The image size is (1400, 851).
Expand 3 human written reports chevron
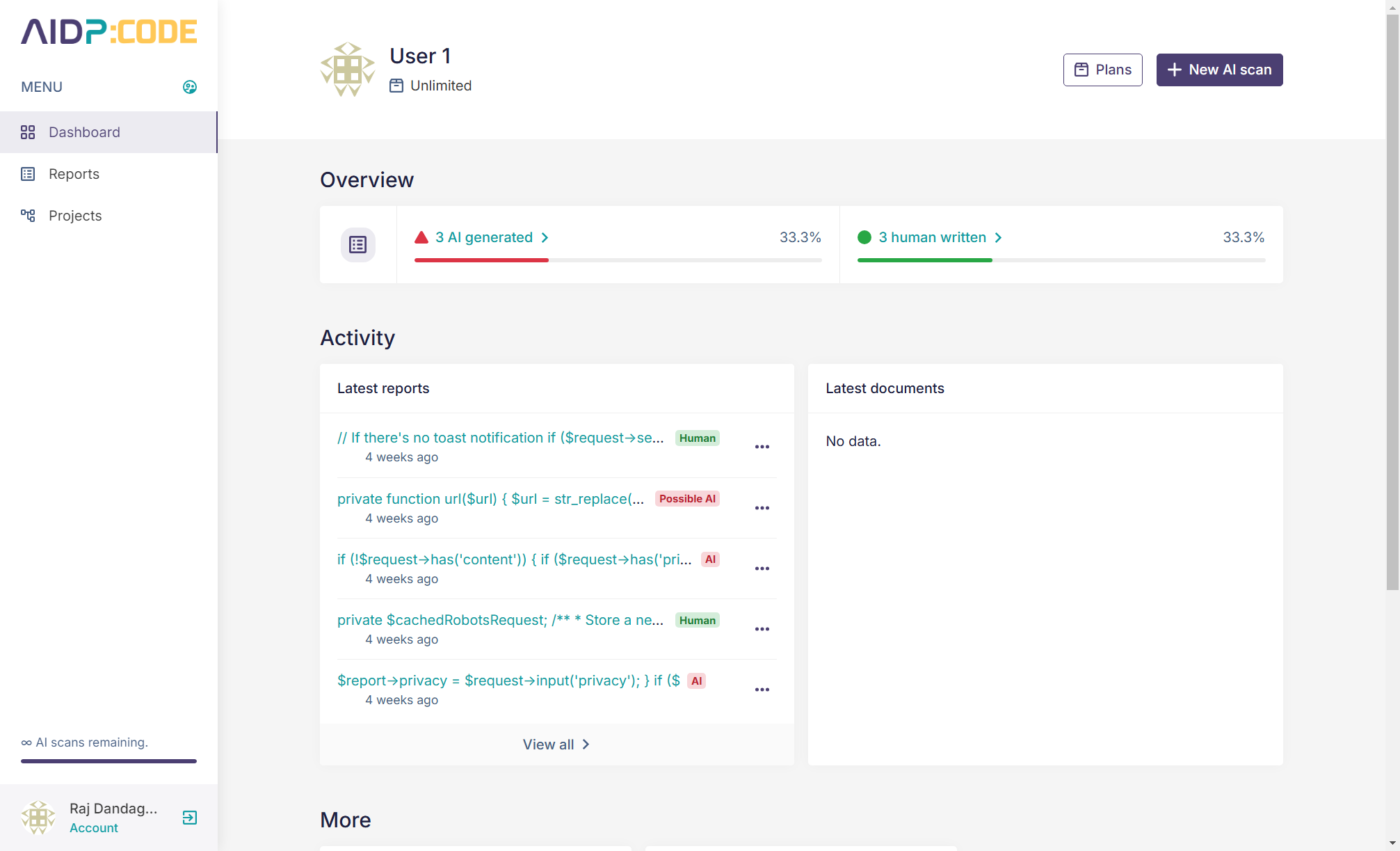998,237
